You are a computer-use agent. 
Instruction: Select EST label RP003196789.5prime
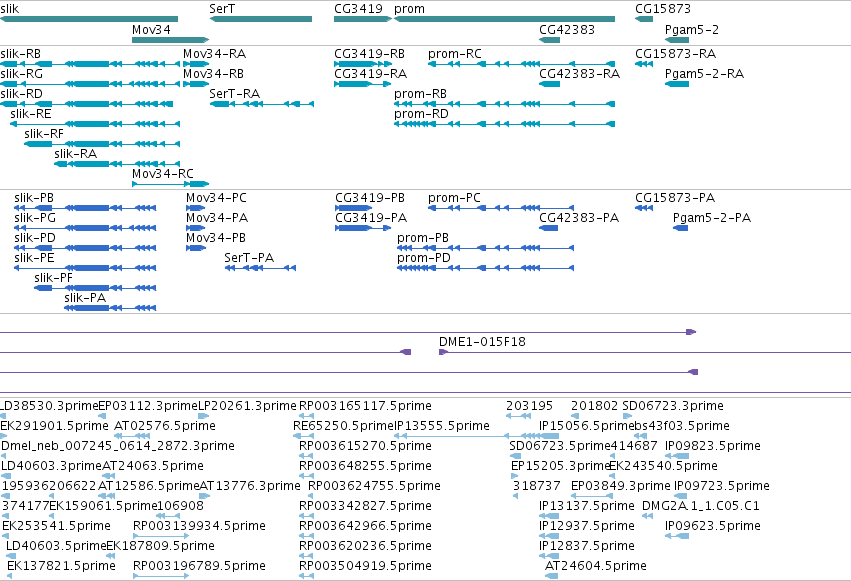coord(199,566)
